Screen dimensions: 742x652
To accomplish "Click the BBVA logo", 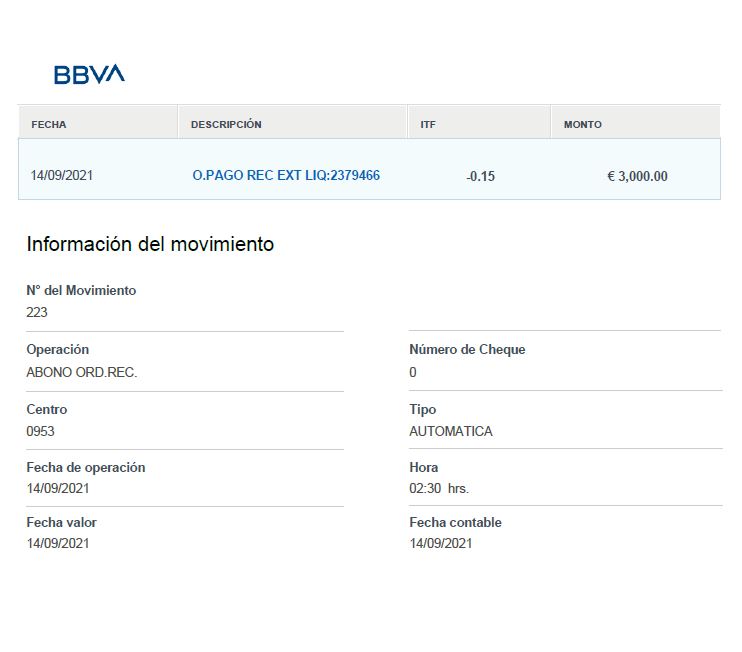I will (x=89, y=74).
